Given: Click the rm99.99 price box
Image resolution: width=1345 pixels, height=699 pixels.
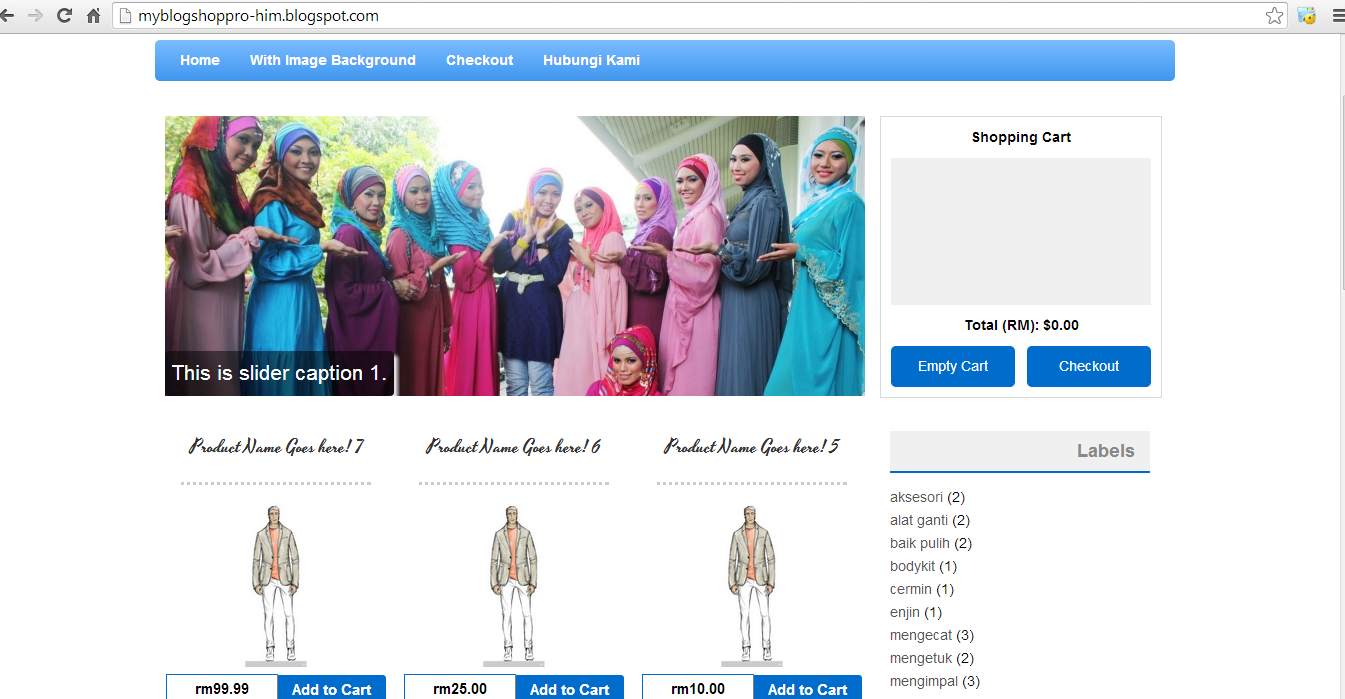Looking at the screenshot, I should point(222,688).
